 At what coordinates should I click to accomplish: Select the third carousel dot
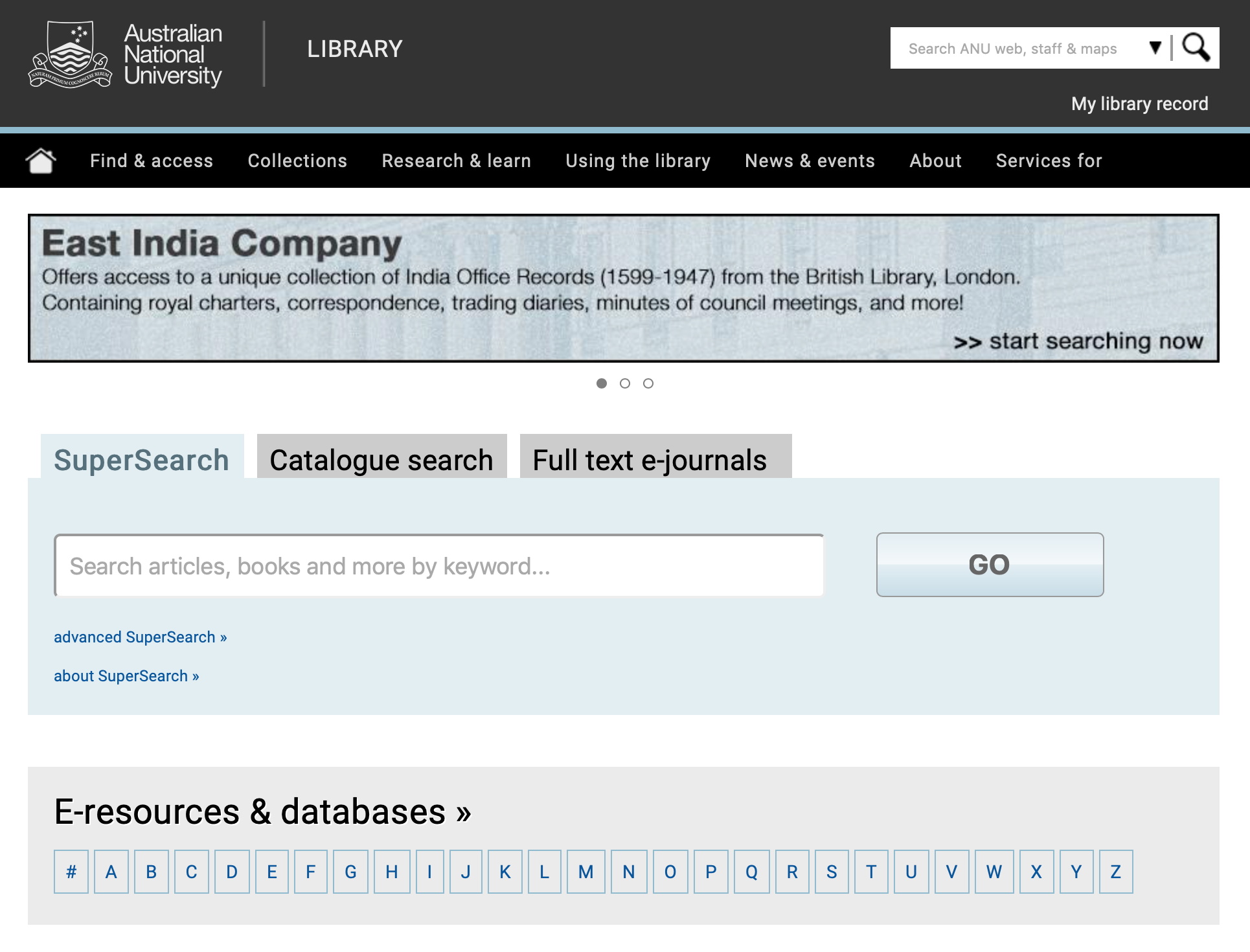click(648, 383)
